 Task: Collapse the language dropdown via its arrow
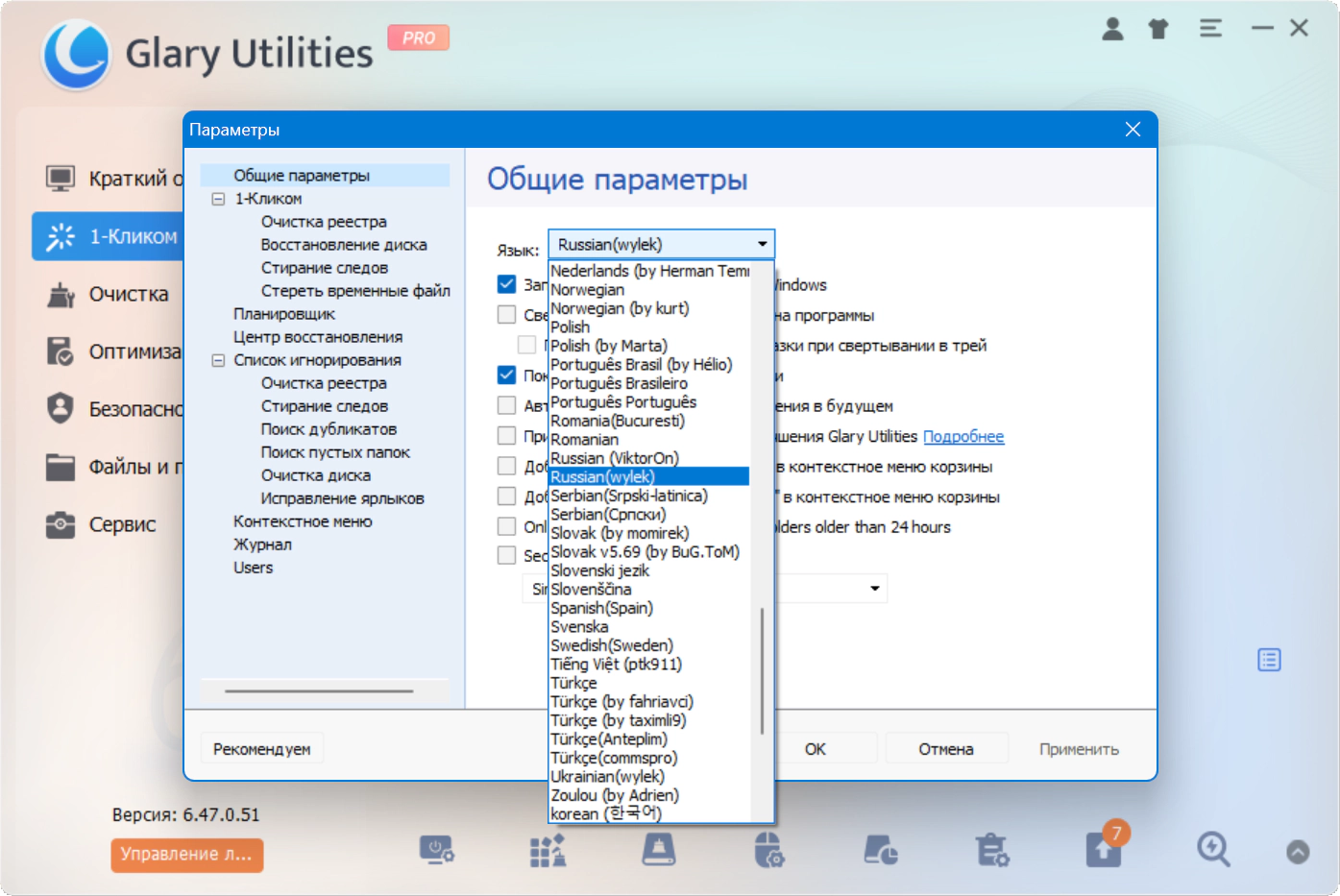(762, 244)
